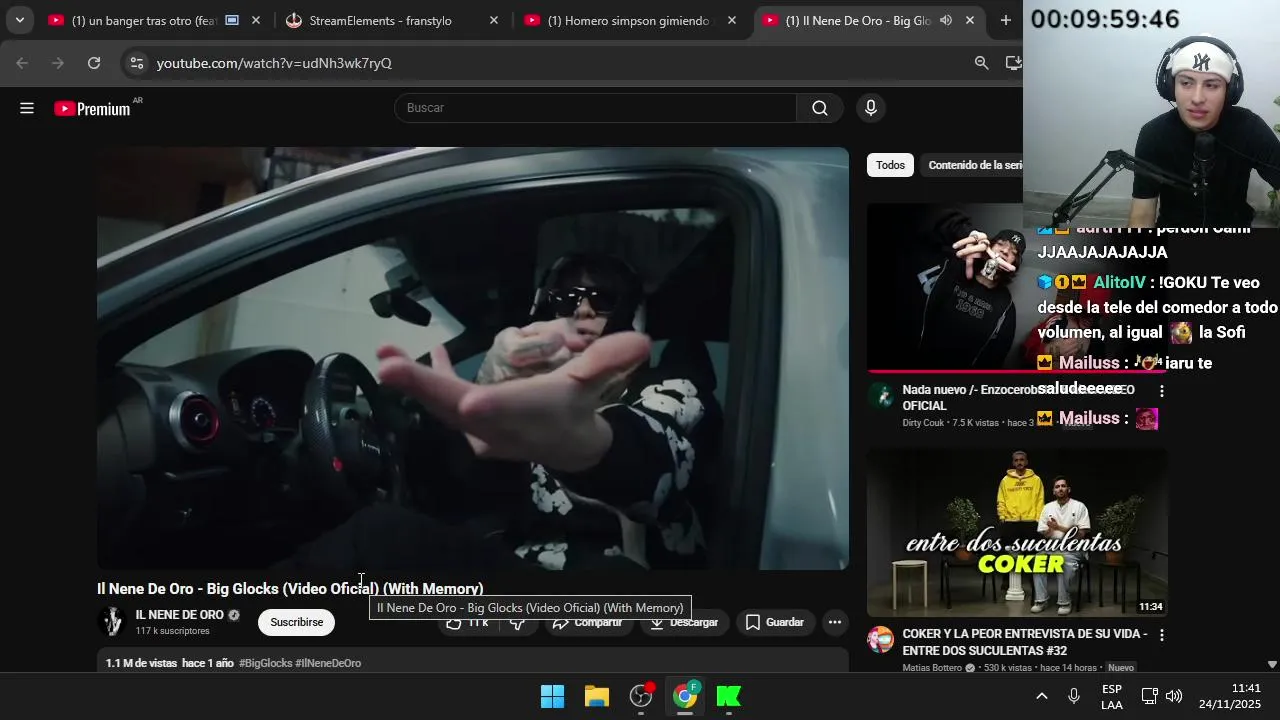Click the Descargar download button
The width and height of the screenshot is (1280, 720).
684,622
